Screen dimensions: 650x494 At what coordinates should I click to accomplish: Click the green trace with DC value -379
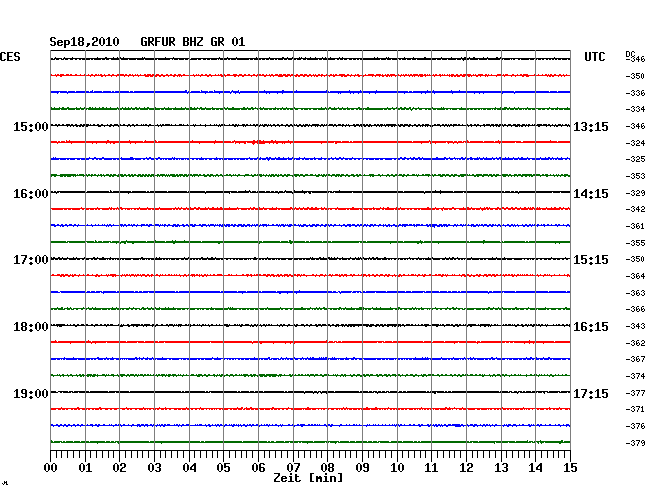click(310, 442)
